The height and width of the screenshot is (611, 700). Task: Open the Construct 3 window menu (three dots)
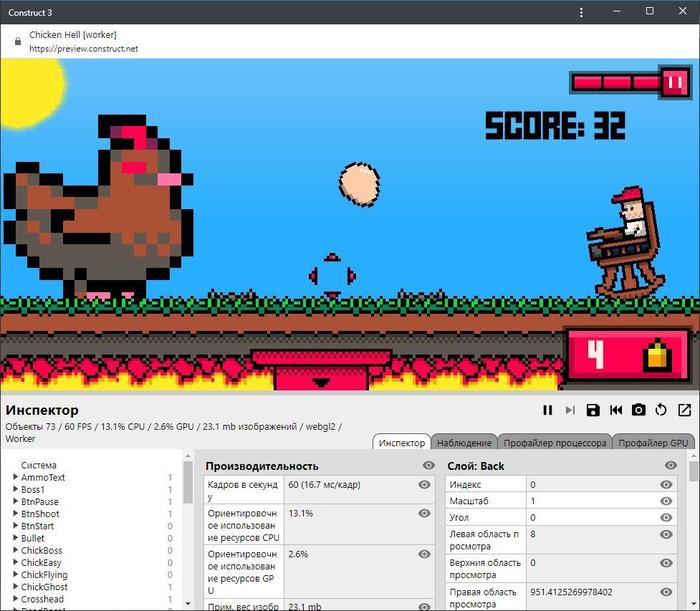pyautogui.click(x=582, y=12)
